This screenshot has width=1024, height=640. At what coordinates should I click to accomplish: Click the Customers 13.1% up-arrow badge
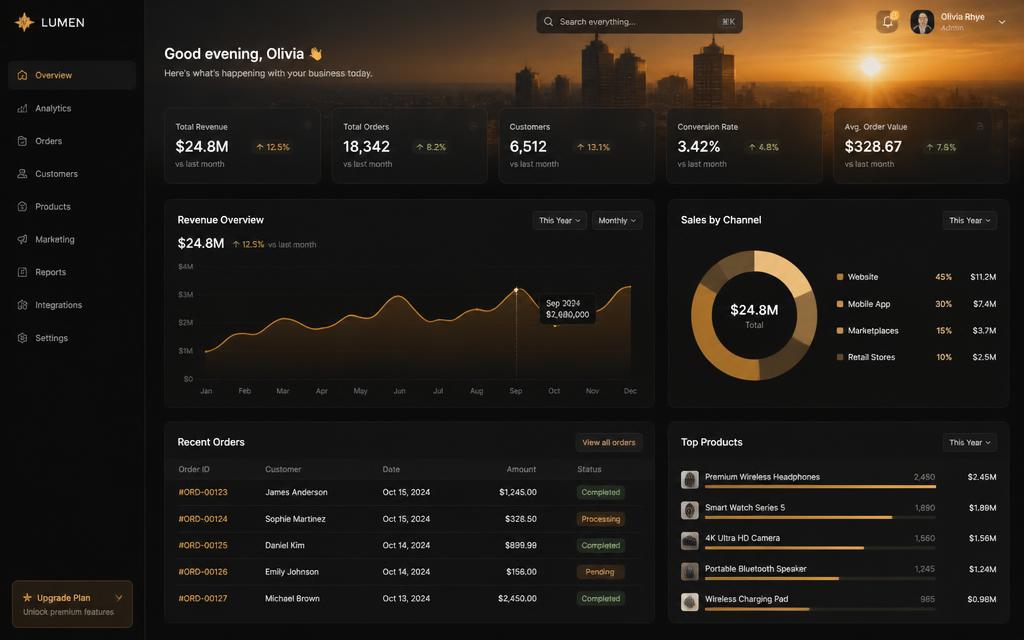(593, 147)
